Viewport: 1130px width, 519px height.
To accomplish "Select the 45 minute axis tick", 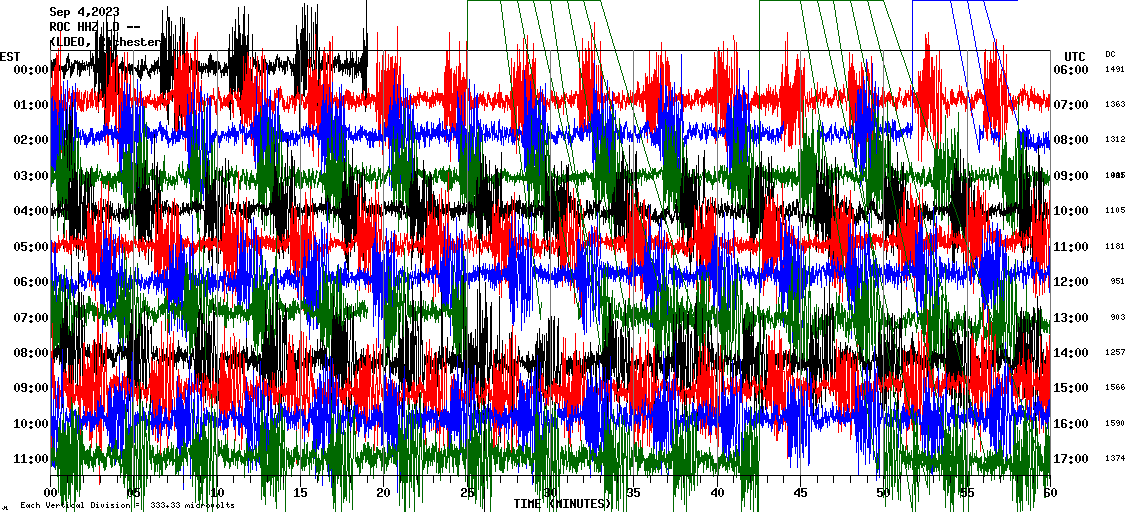I will click(x=800, y=493).
